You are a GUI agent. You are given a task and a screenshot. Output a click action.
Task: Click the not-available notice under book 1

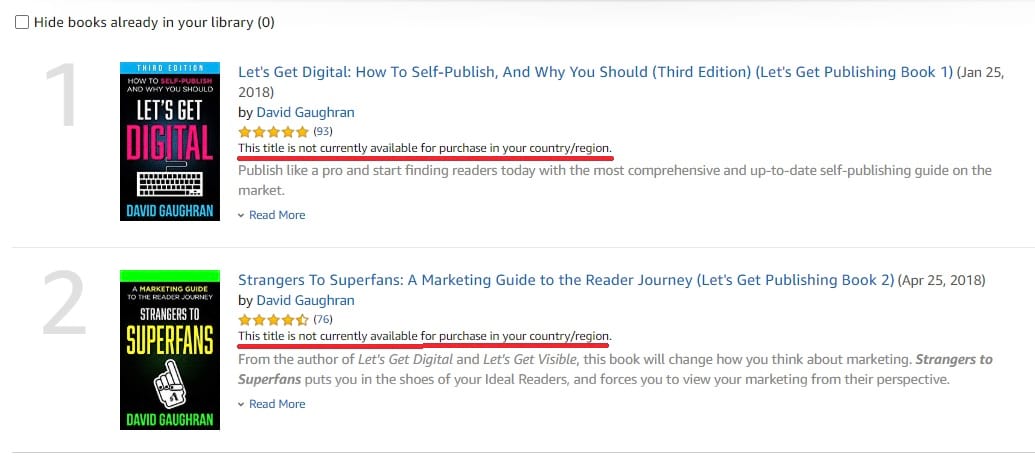pyautogui.click(x=425, y=148)
